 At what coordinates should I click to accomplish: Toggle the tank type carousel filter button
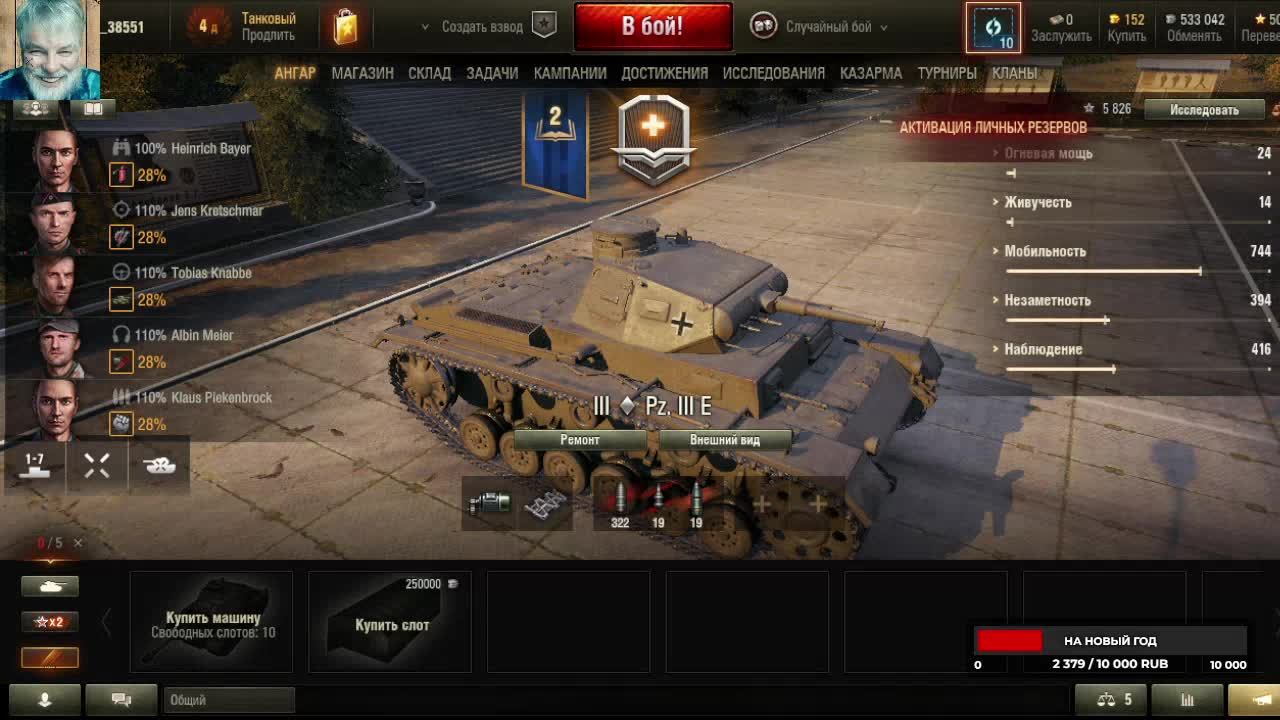50,586
